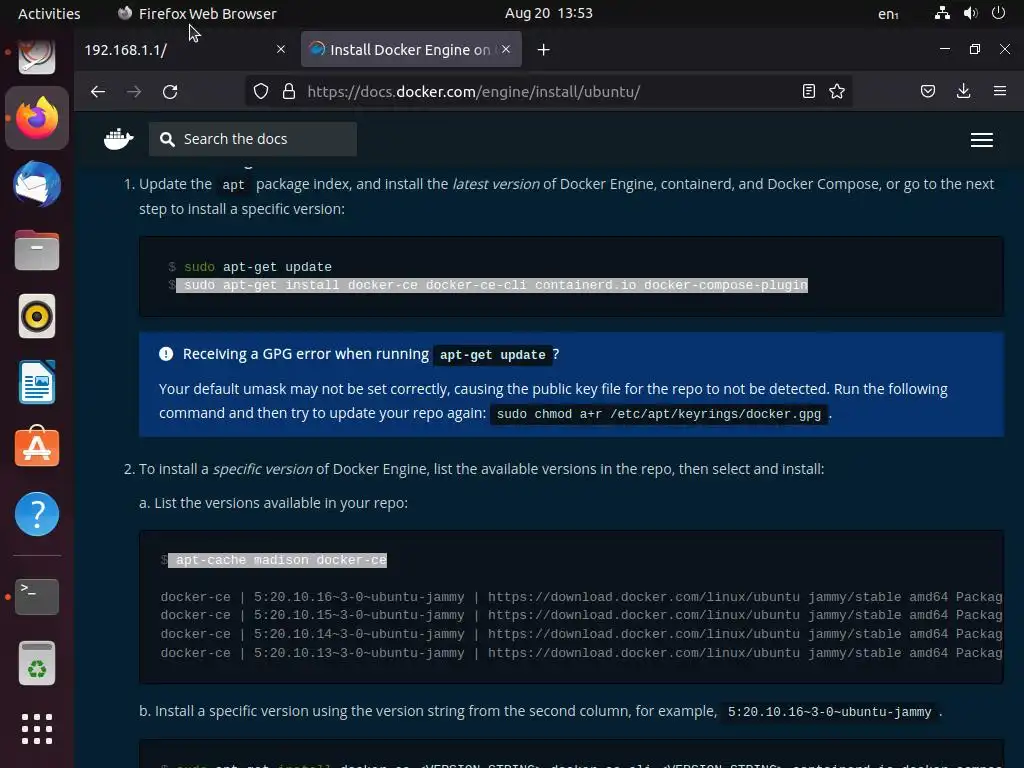Go forward using the forward arrow
Viewport: 1024px width, 768px height.
tap(134, 91)
